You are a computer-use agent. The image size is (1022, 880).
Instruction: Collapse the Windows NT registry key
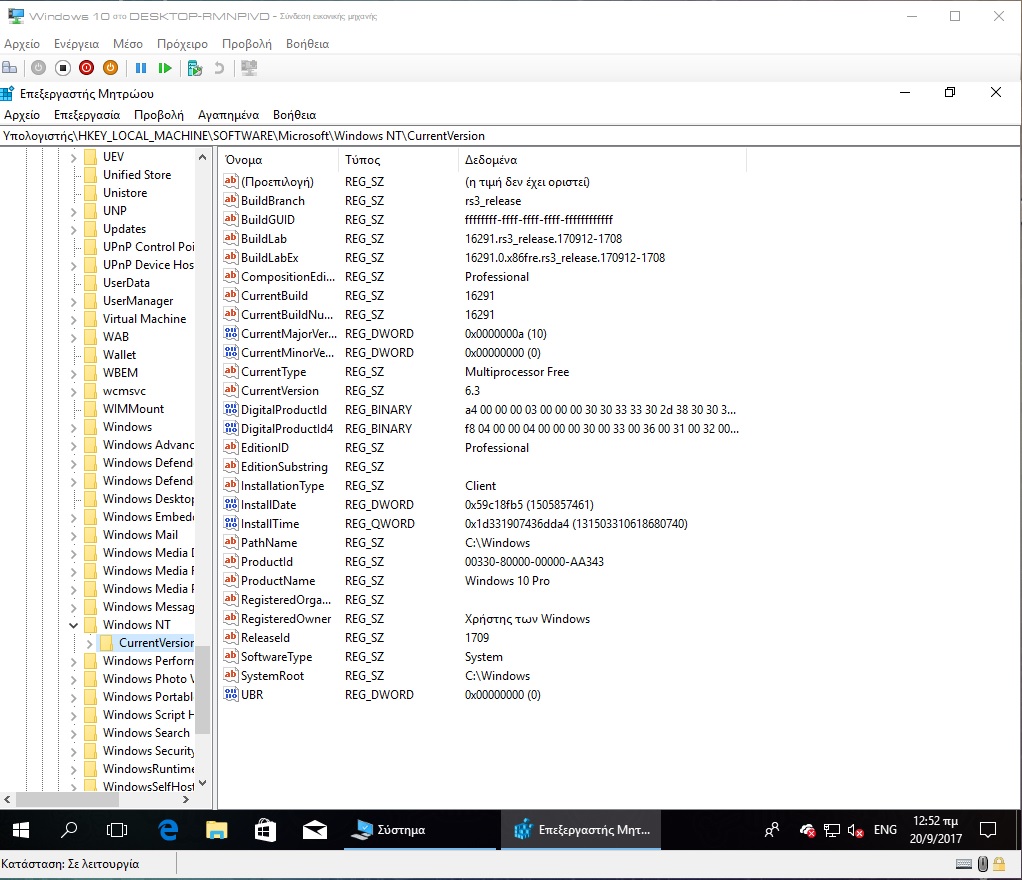73,625
